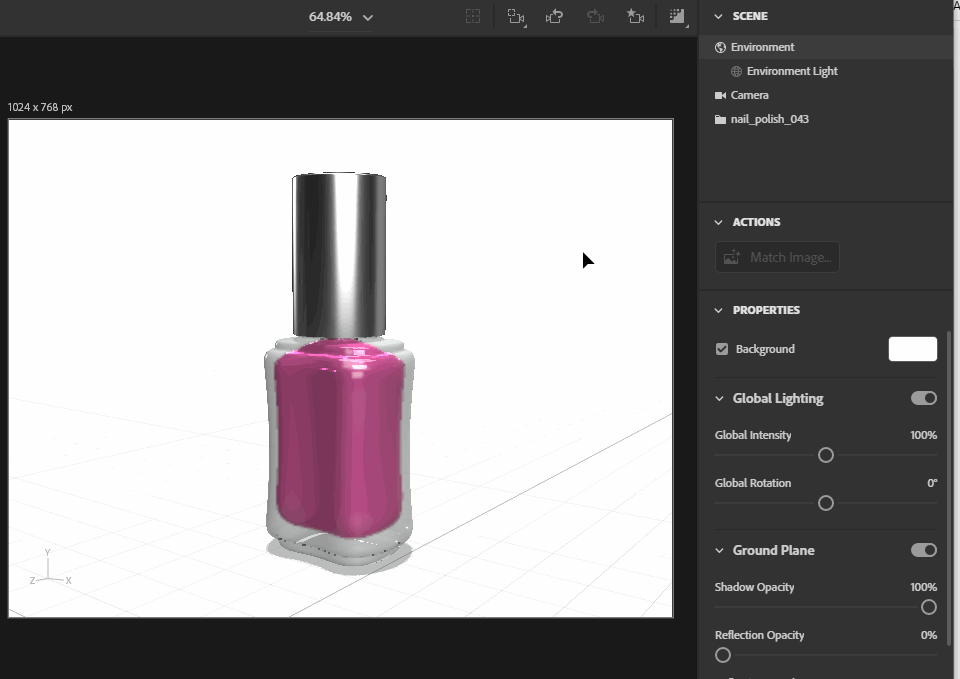Collapse the Global Lighting group
Viewport: 960px width, 679px height.
click(719, 399)
